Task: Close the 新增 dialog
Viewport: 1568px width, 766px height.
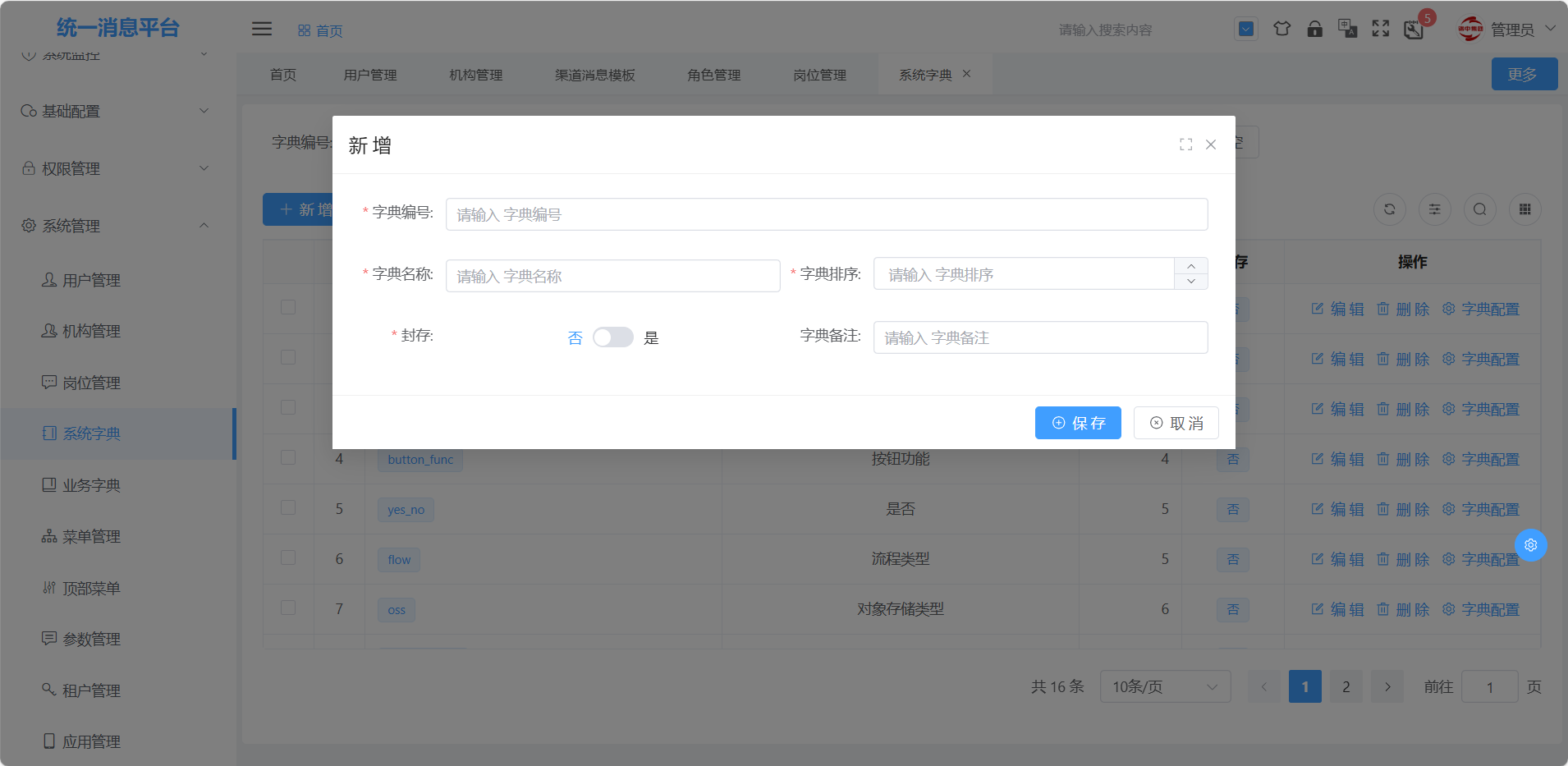Action: pos(1211,144)
